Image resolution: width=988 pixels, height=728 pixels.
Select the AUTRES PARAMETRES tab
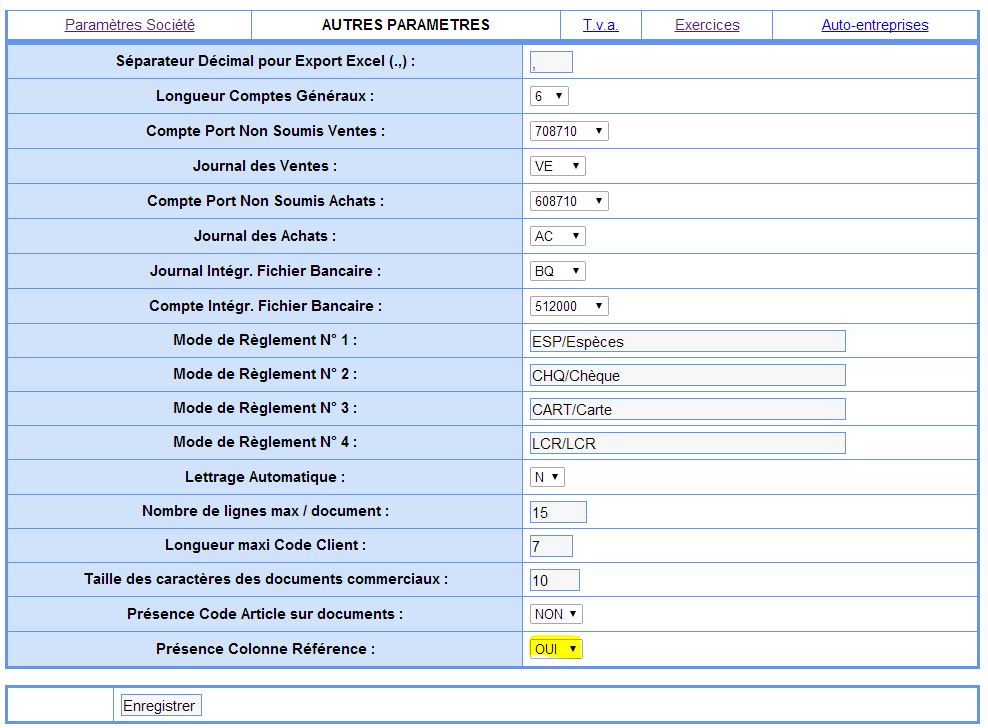(x=405, y=25)
